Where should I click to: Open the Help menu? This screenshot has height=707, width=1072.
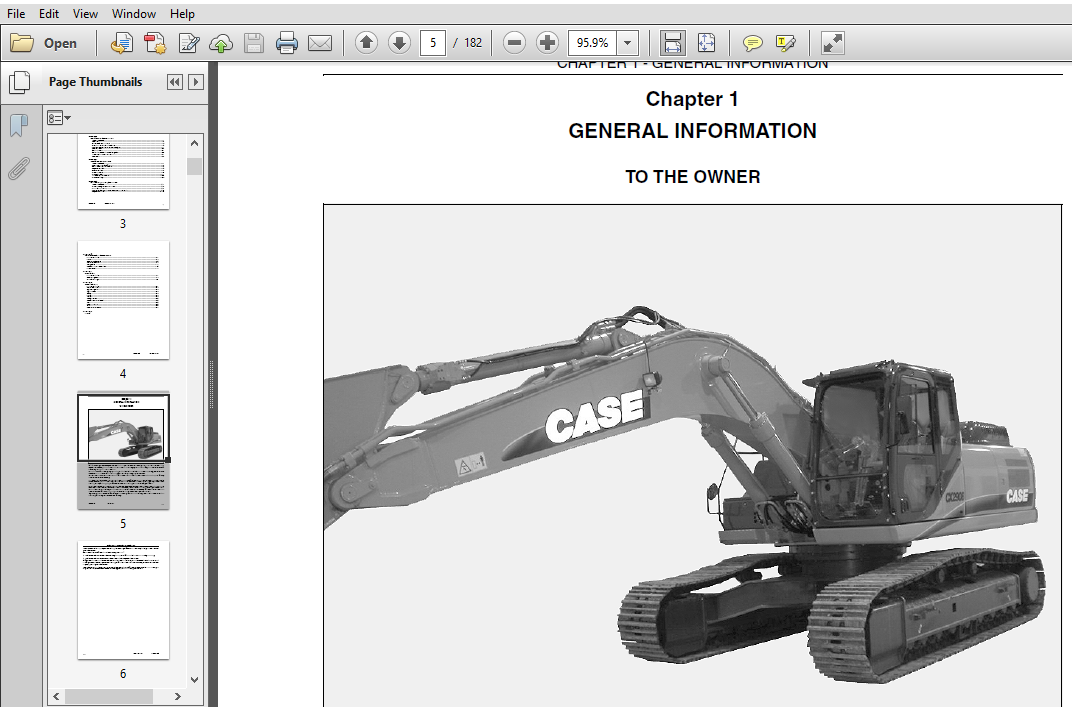click(x=182, y=14)
